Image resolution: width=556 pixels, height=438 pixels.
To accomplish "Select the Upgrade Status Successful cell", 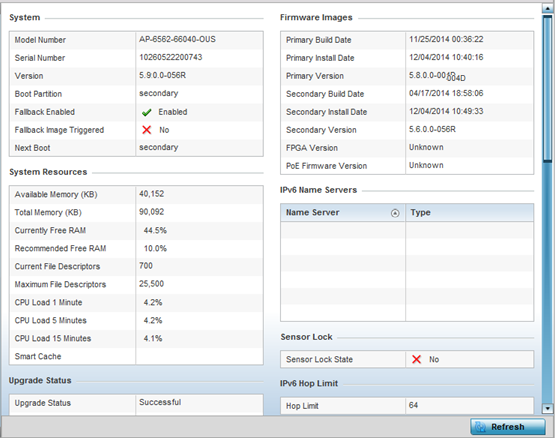I will [199, 404].
